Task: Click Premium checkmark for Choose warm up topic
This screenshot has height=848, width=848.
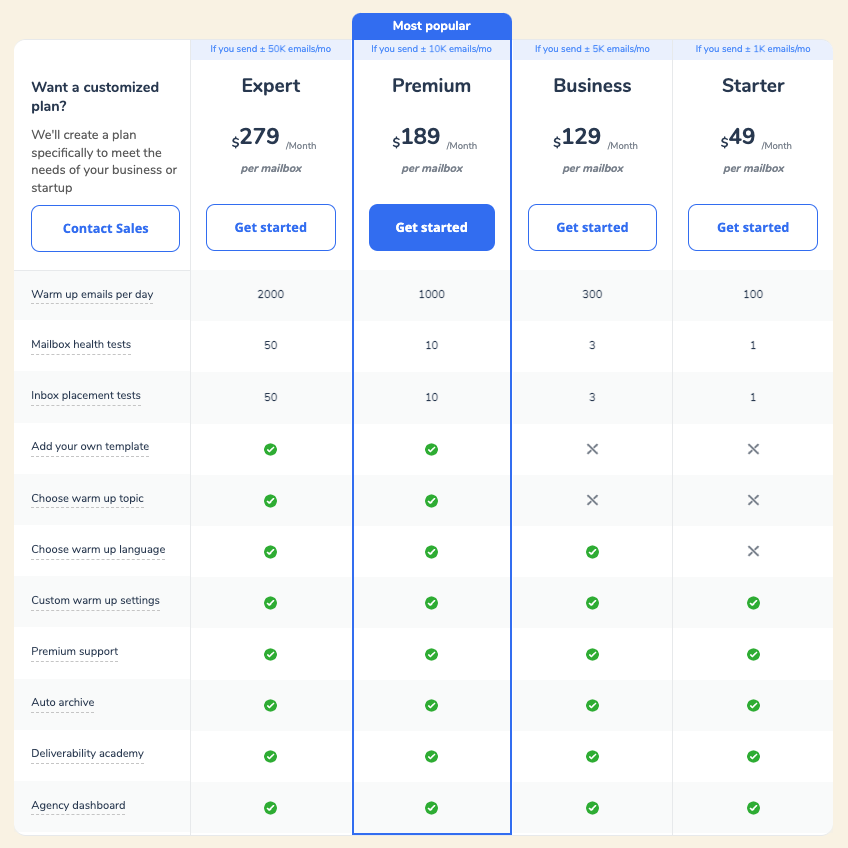Action: pyautogui.click(x=431, y=500)
